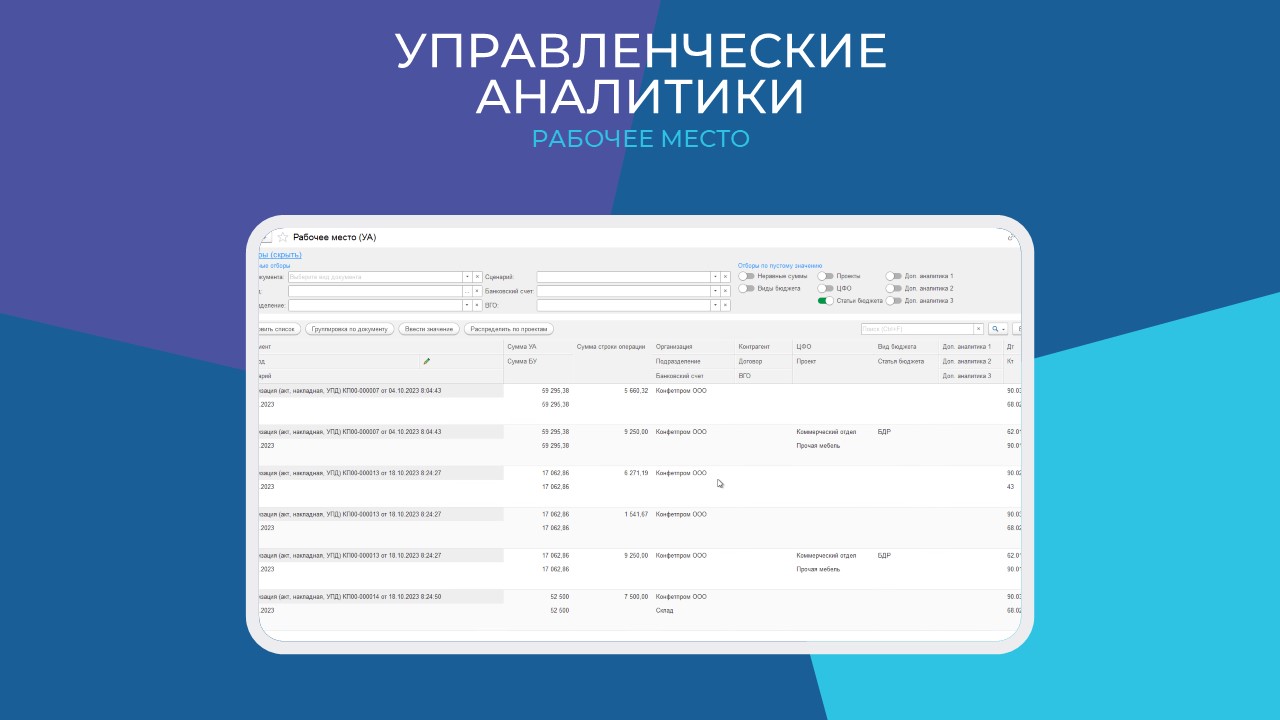
Task: Disable the Статьи бюджета toggle
Action: pos(825,300)
